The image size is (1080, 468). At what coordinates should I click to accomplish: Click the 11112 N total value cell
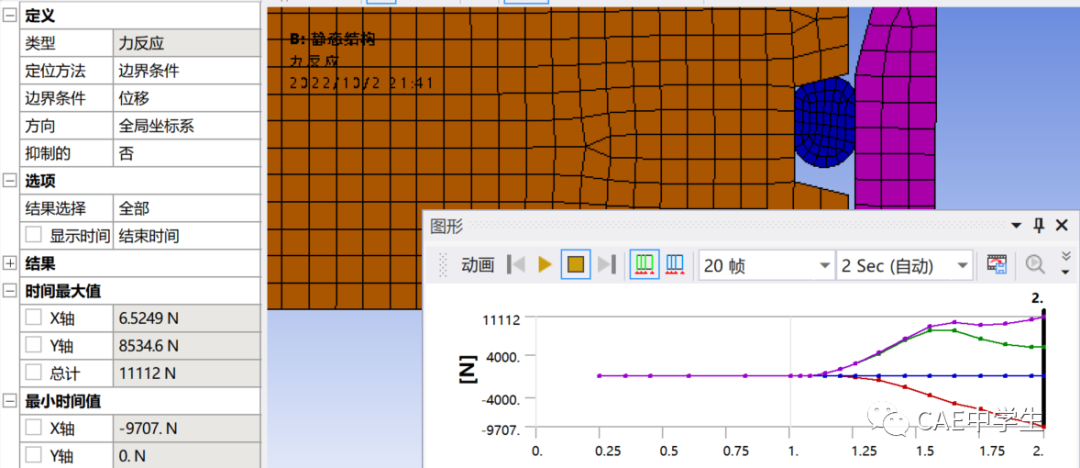(x=186, y=374)
